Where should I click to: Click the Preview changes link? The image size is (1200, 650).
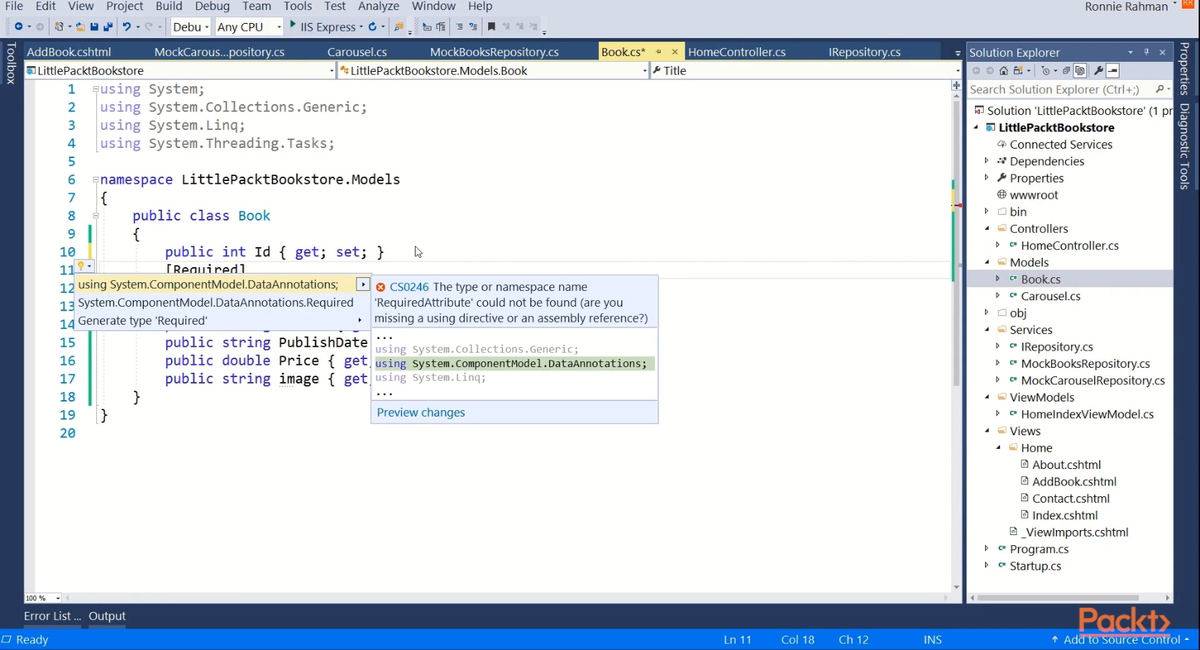pyautogui.click(x=421, y=412)
